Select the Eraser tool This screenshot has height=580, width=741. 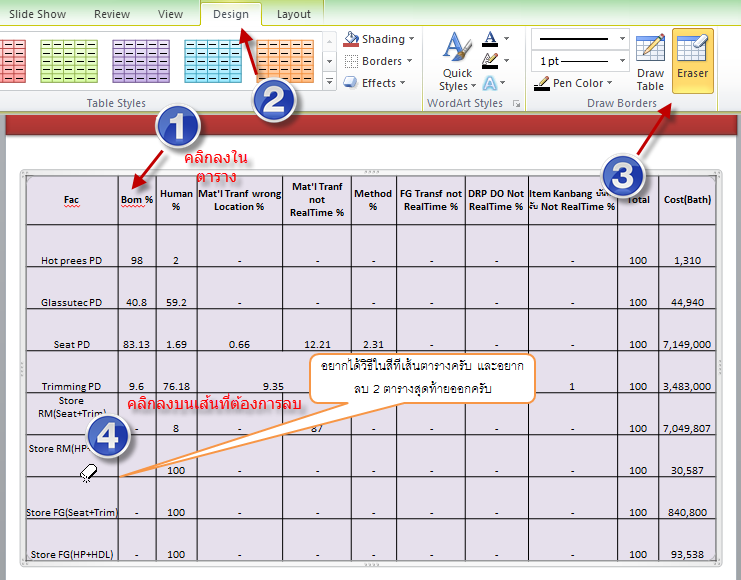692,60
